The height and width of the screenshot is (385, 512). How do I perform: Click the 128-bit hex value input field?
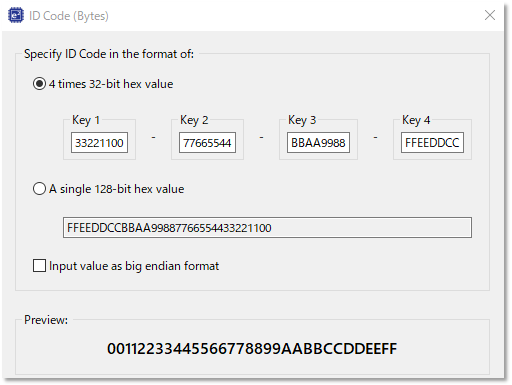(267, 228)
